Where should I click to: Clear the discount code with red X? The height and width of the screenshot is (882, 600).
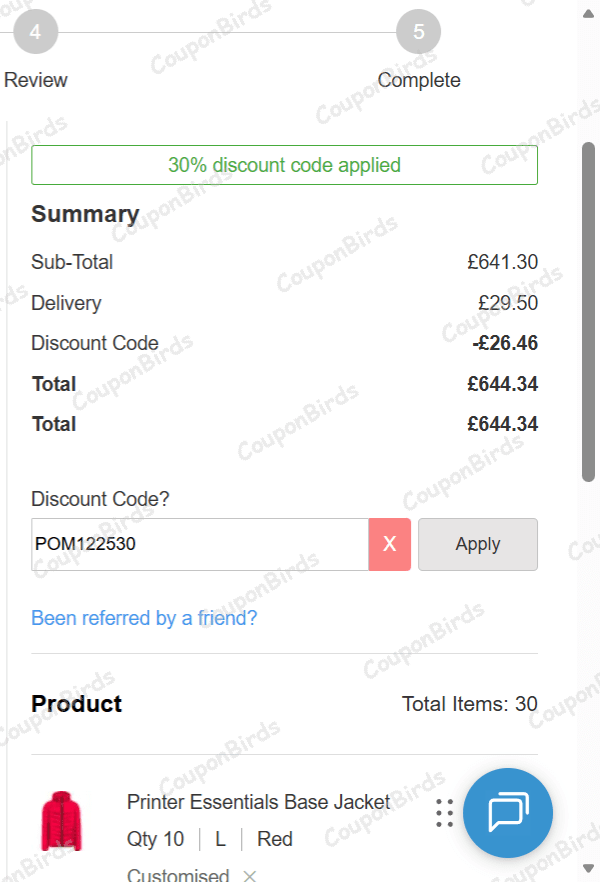[x=390, y=544]
